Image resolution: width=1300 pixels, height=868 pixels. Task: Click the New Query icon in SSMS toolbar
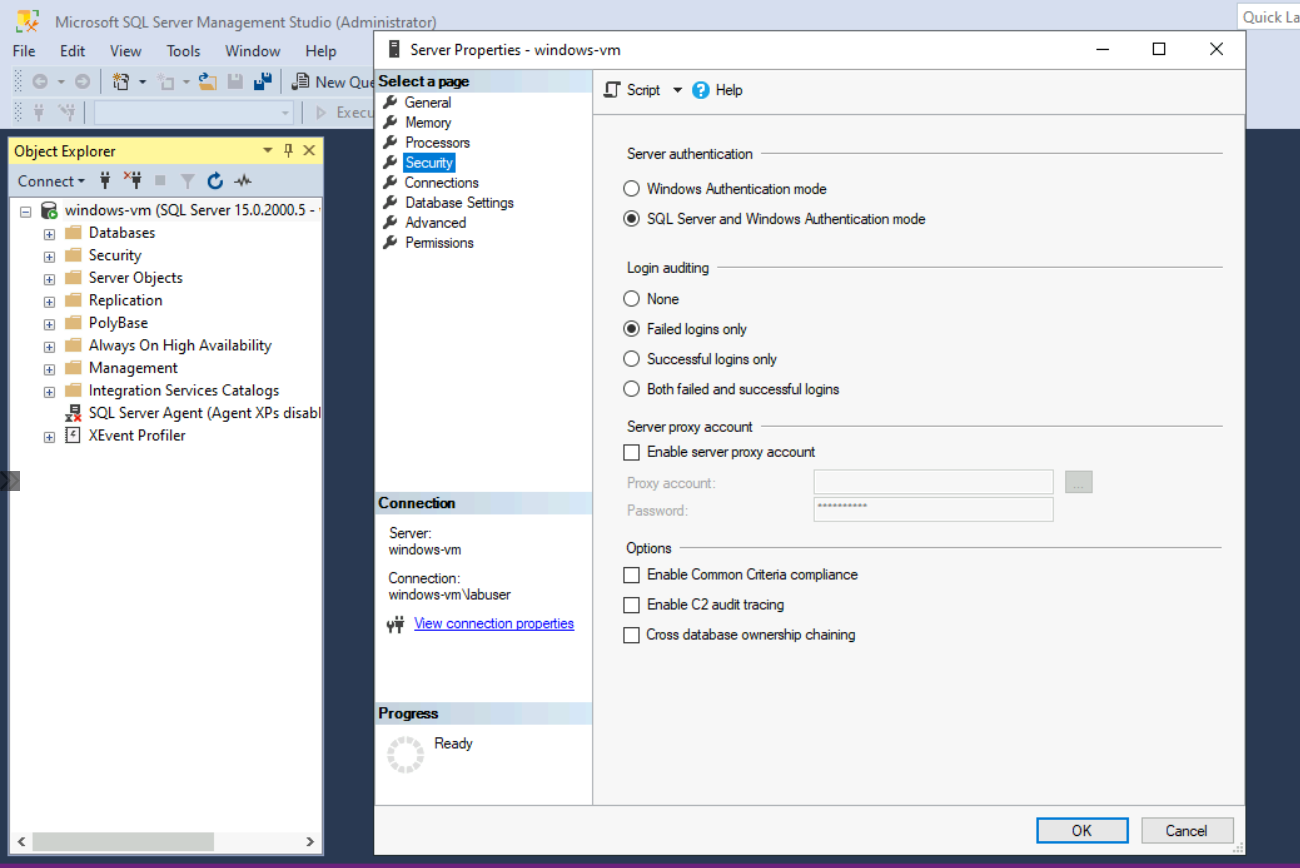(300, 82)
